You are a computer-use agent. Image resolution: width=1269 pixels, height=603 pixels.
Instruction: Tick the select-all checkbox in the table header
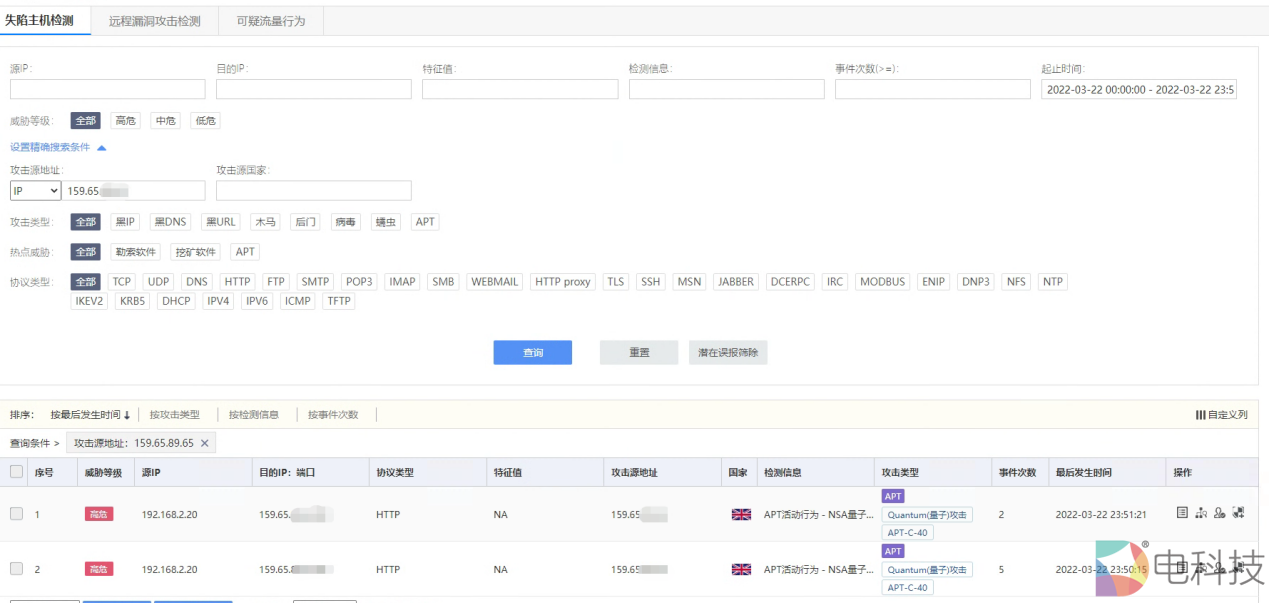16,472
